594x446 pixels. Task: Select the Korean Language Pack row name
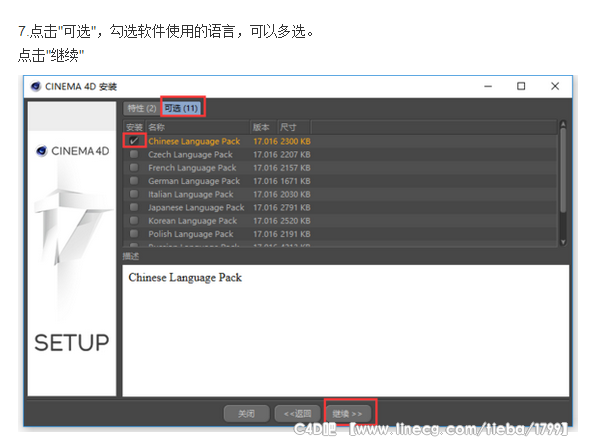(192, 221)
